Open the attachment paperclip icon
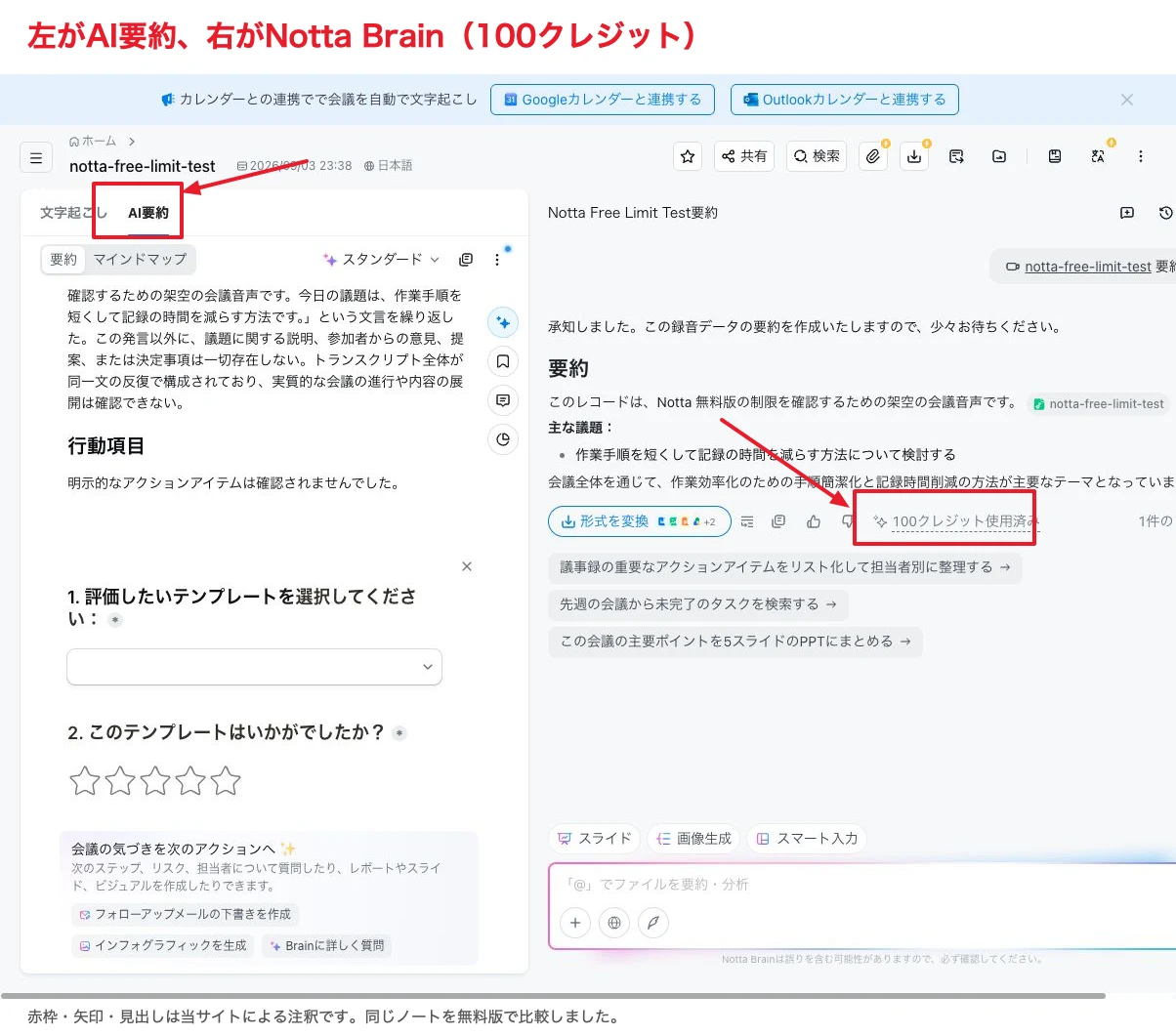 coord(873,156)
